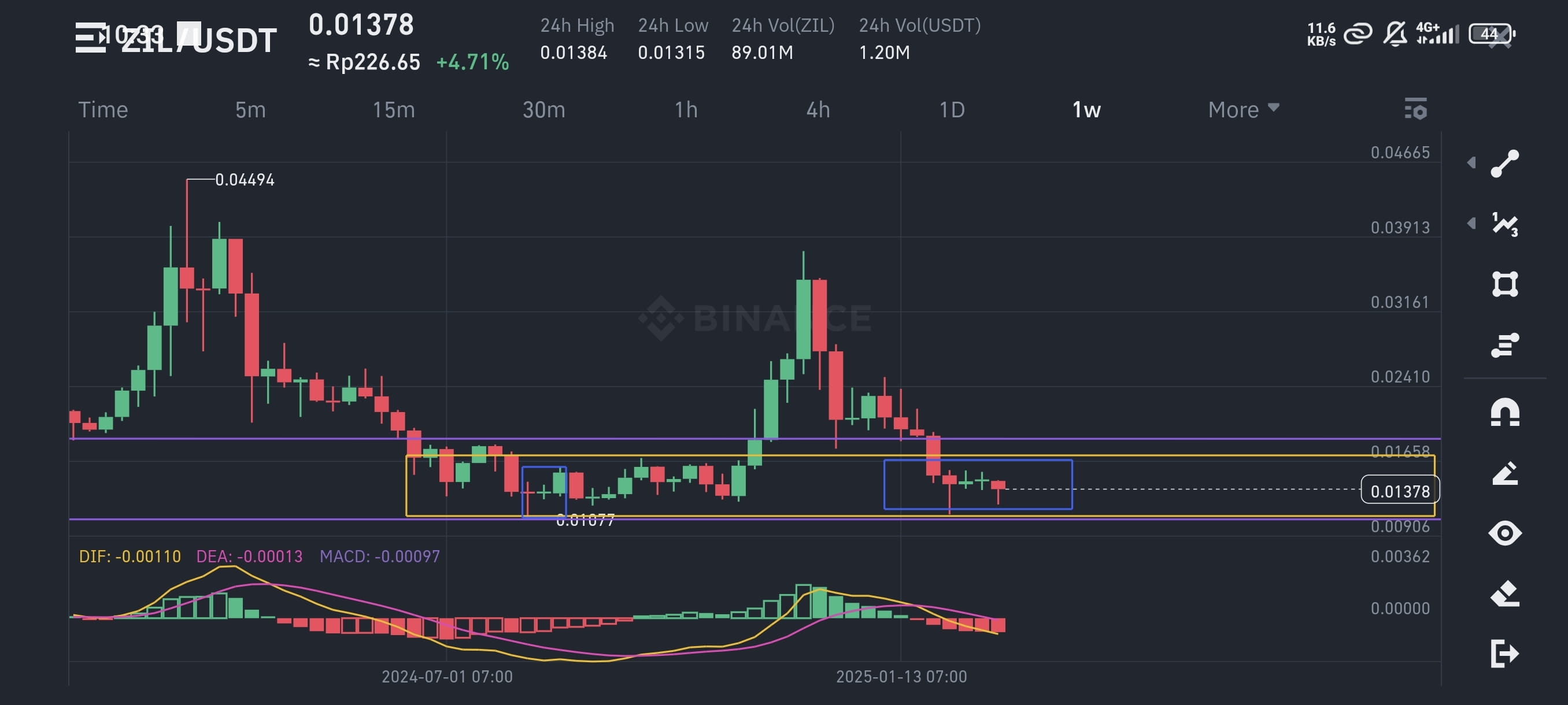Screen dimensions: 1568x705
Task: Tap the DIF: -0.00110 indicator readout
Action: [x=130, y=556]
